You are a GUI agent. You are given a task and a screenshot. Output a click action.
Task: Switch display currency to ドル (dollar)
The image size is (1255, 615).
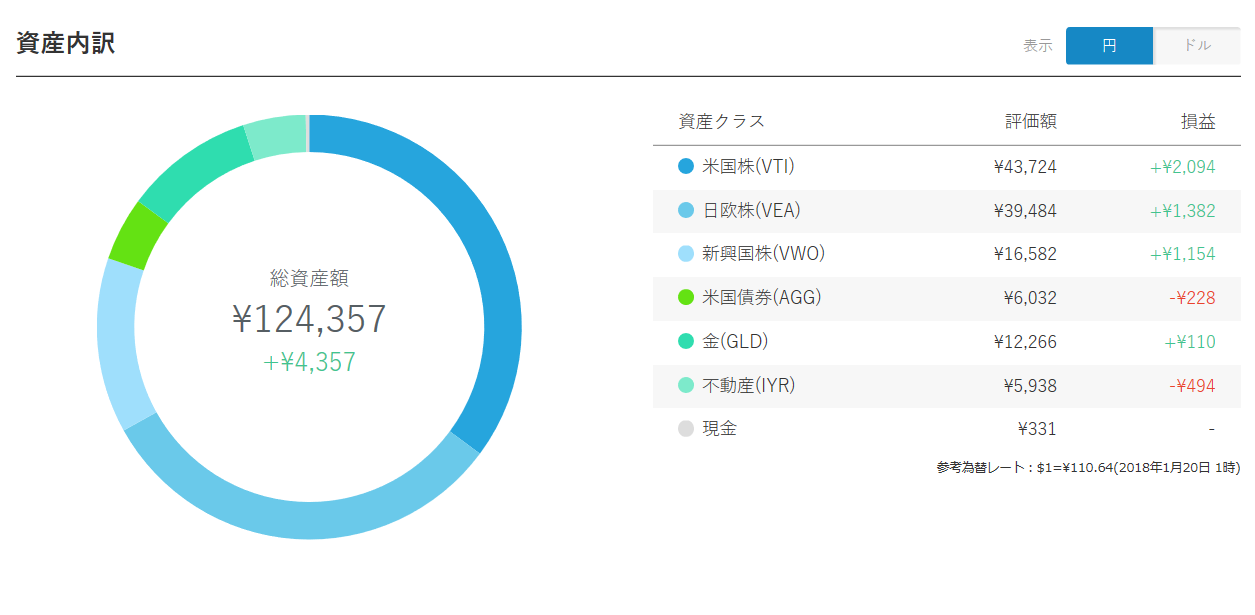tap(1197, 46)
